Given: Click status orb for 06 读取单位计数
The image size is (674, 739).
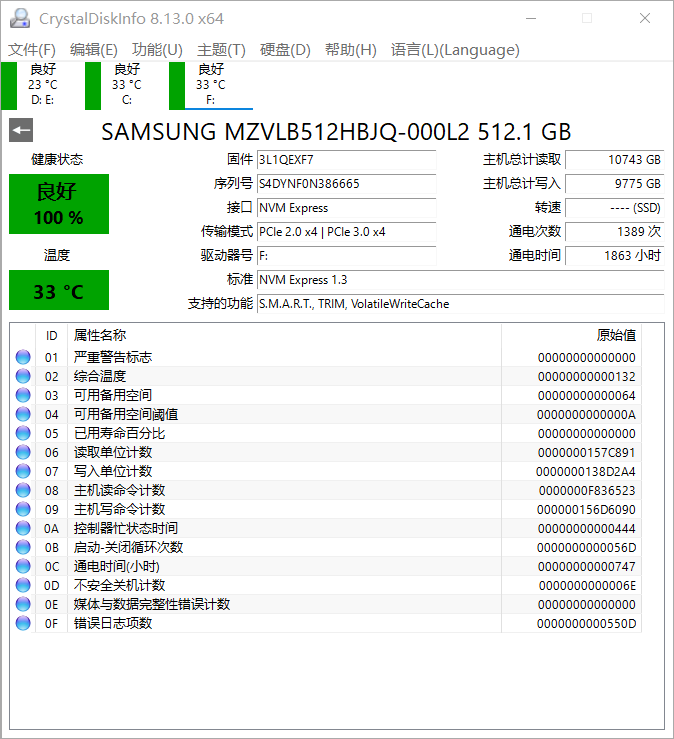Looking at the screenshot, I should [23, 452].
